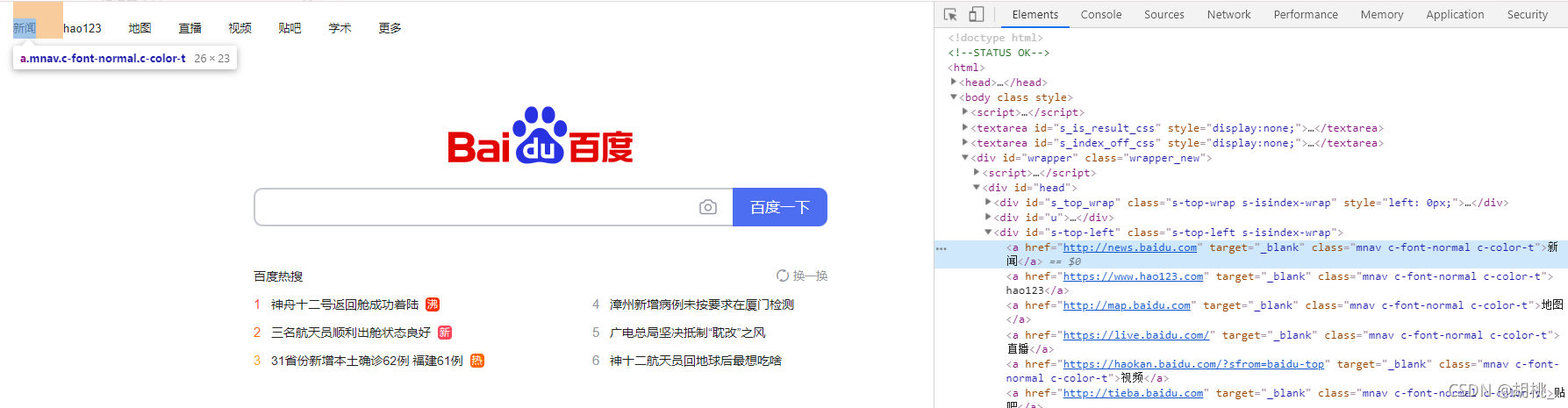Click the Baidu logo
Viewport: 1568px width, 408px height.
pos(541,138)
